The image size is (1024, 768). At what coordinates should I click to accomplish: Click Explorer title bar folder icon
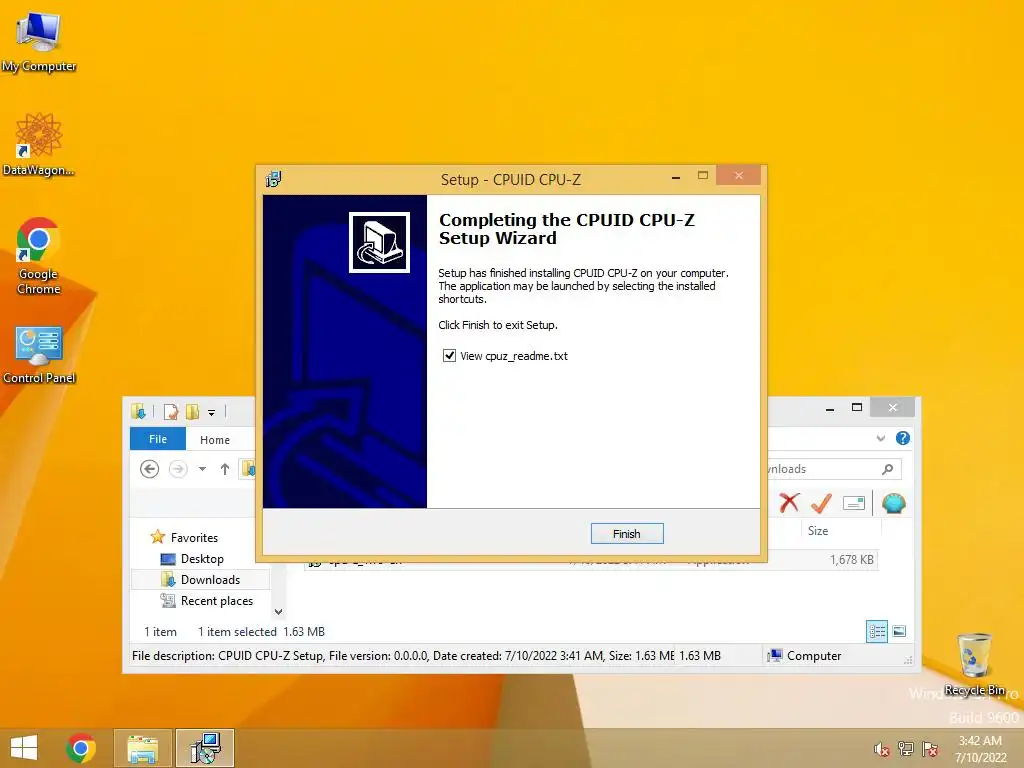[x=138, y=411]
